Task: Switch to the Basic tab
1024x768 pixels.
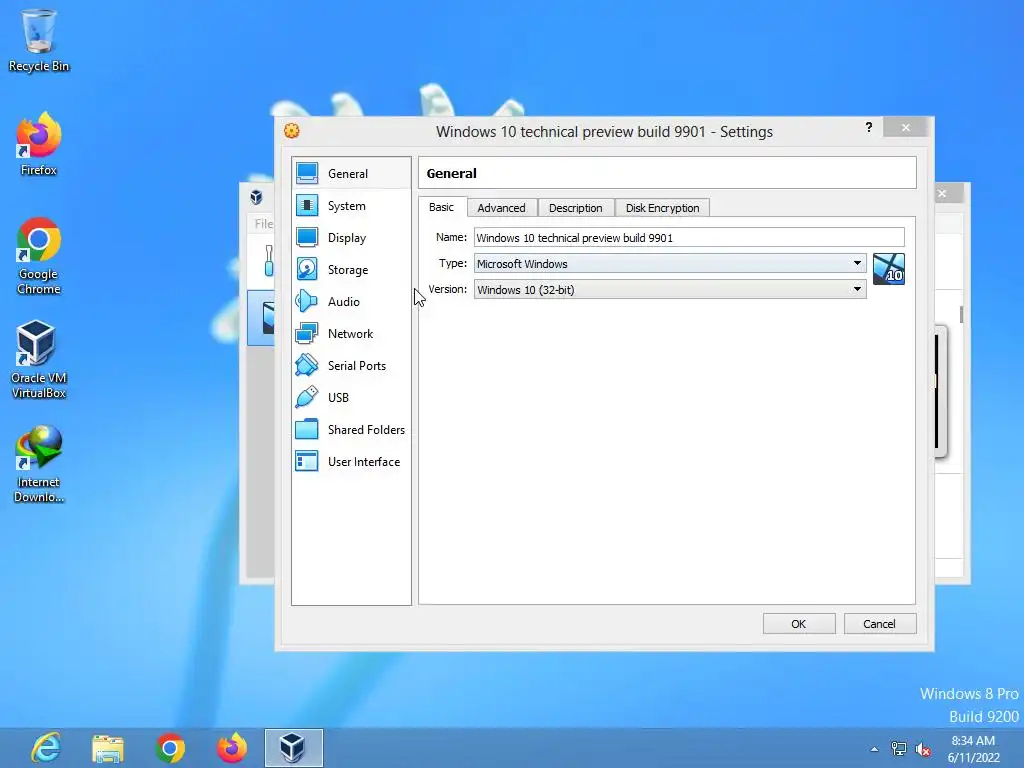Action: [442, 207]
